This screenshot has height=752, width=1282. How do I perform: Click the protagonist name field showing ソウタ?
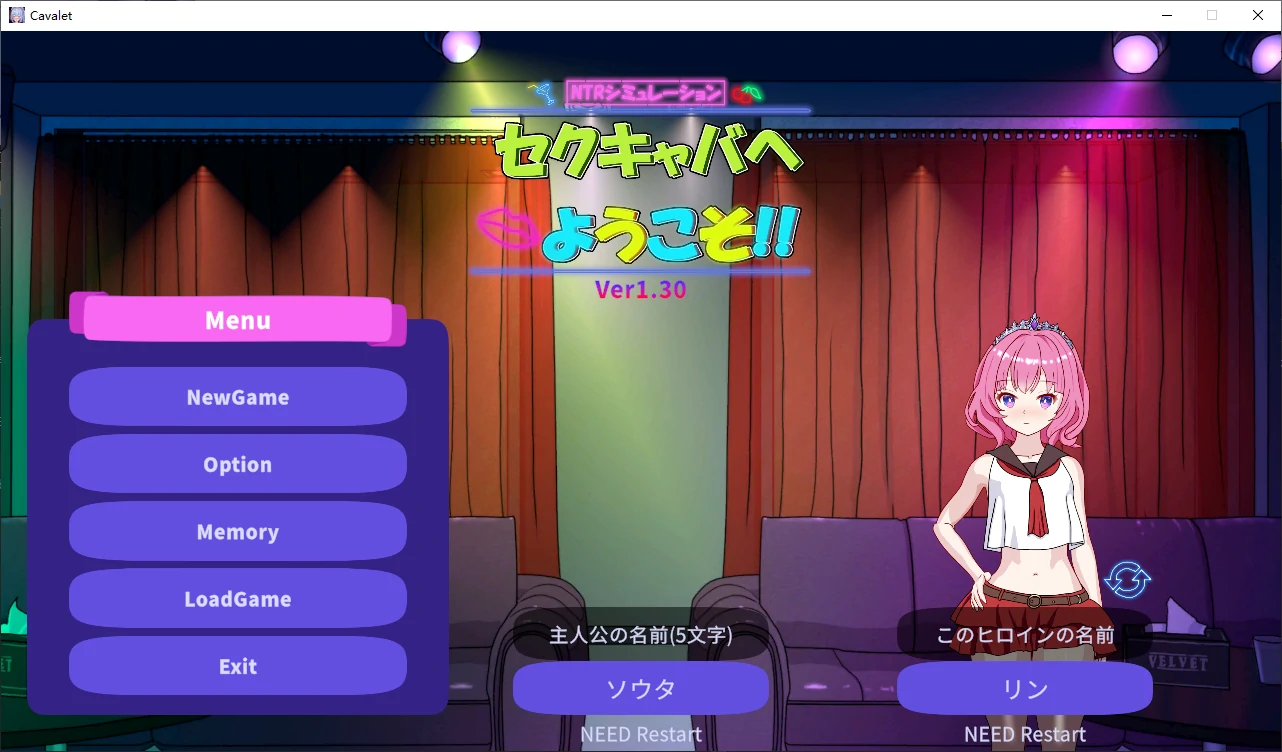point(641,688)
